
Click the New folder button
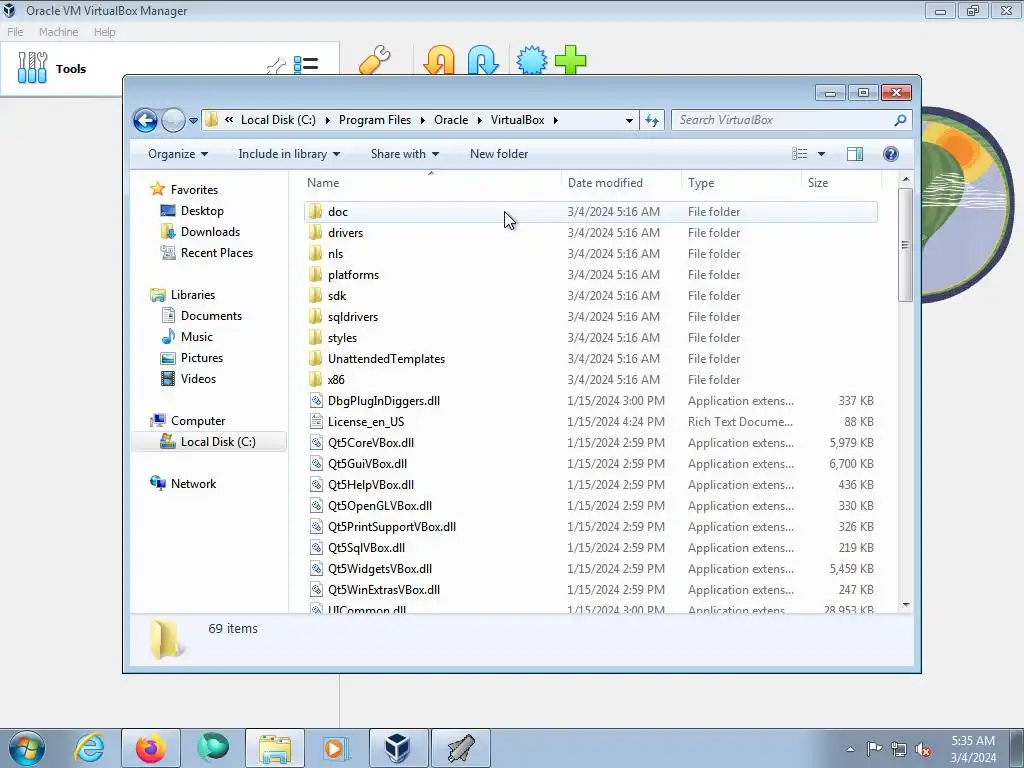pyautogui.click(x=499, y=154)
